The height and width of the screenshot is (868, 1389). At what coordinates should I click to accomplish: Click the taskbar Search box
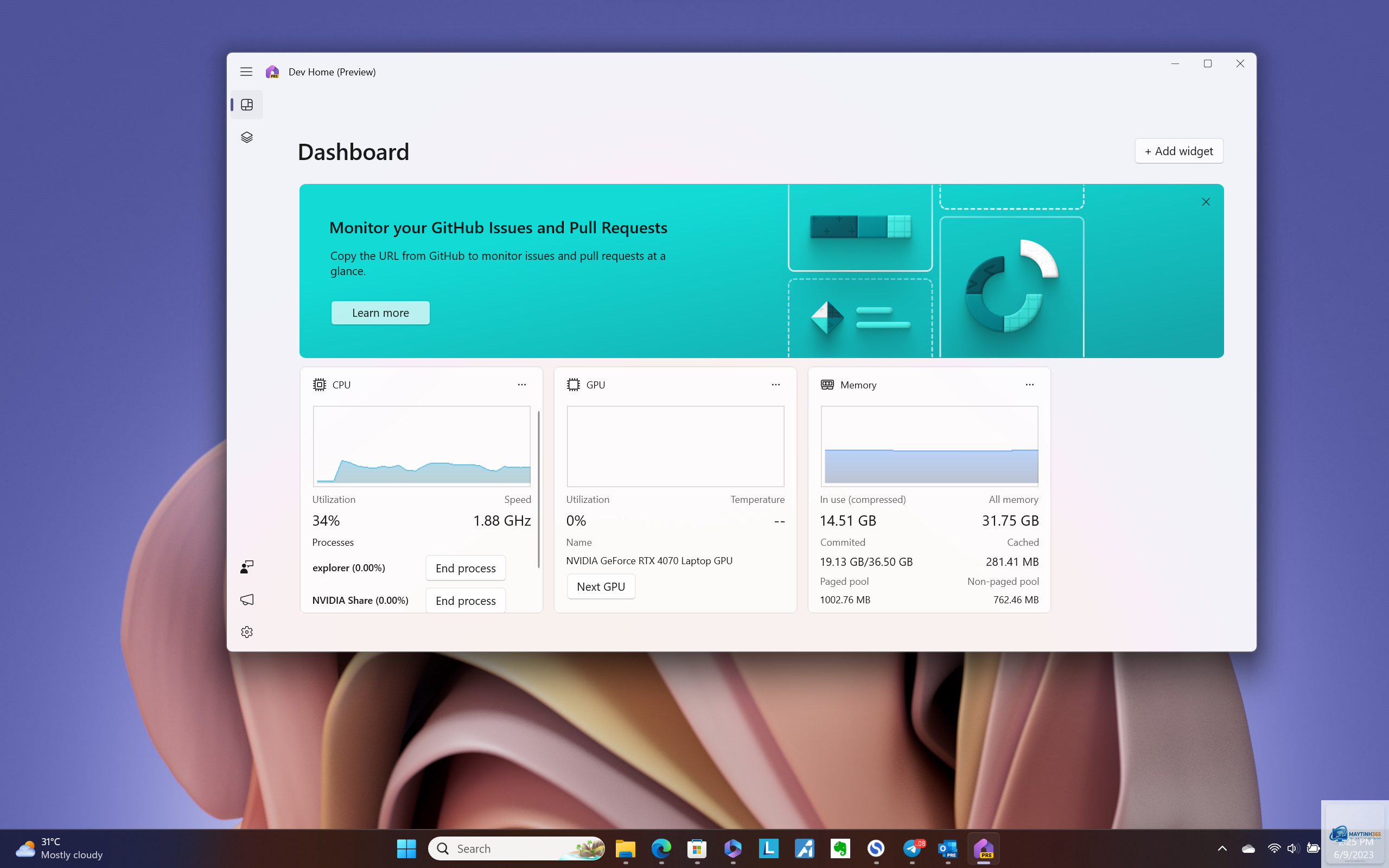517,848
